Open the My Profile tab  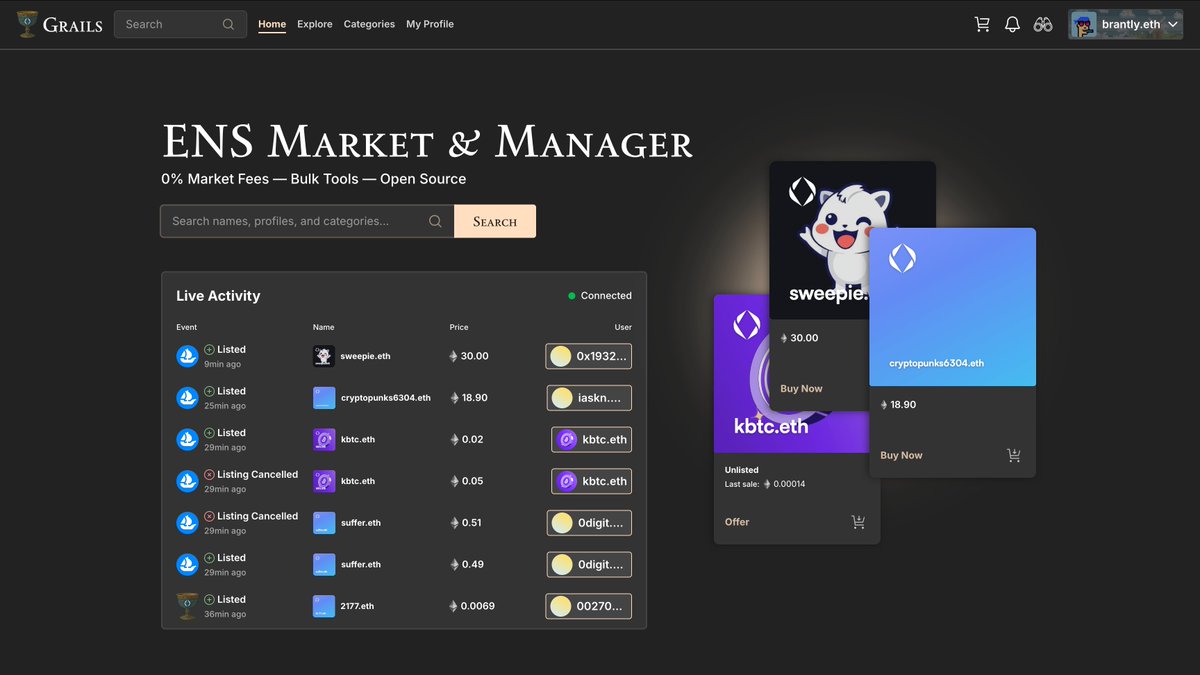(x=430, y=24)
